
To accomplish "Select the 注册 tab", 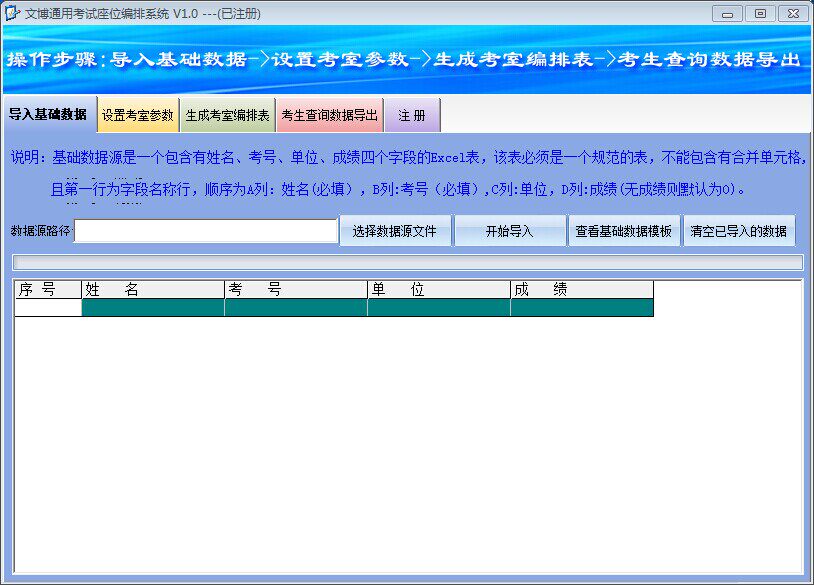I will (x=412, y=115).
